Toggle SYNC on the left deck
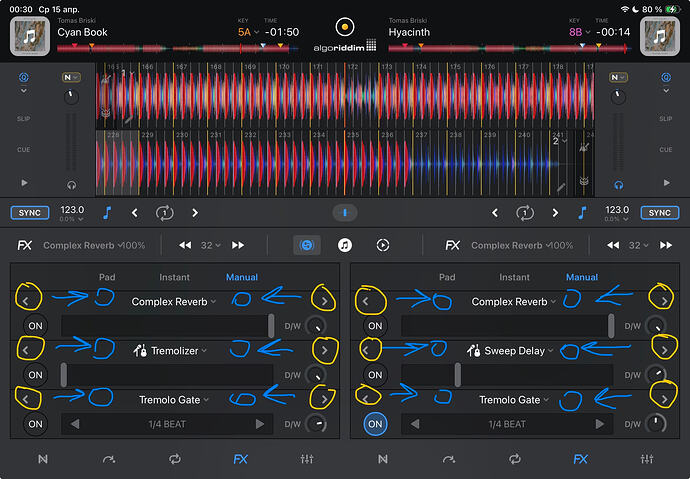Image resolution: width=690 pixels, height=479 pixels. pos(29,213)
